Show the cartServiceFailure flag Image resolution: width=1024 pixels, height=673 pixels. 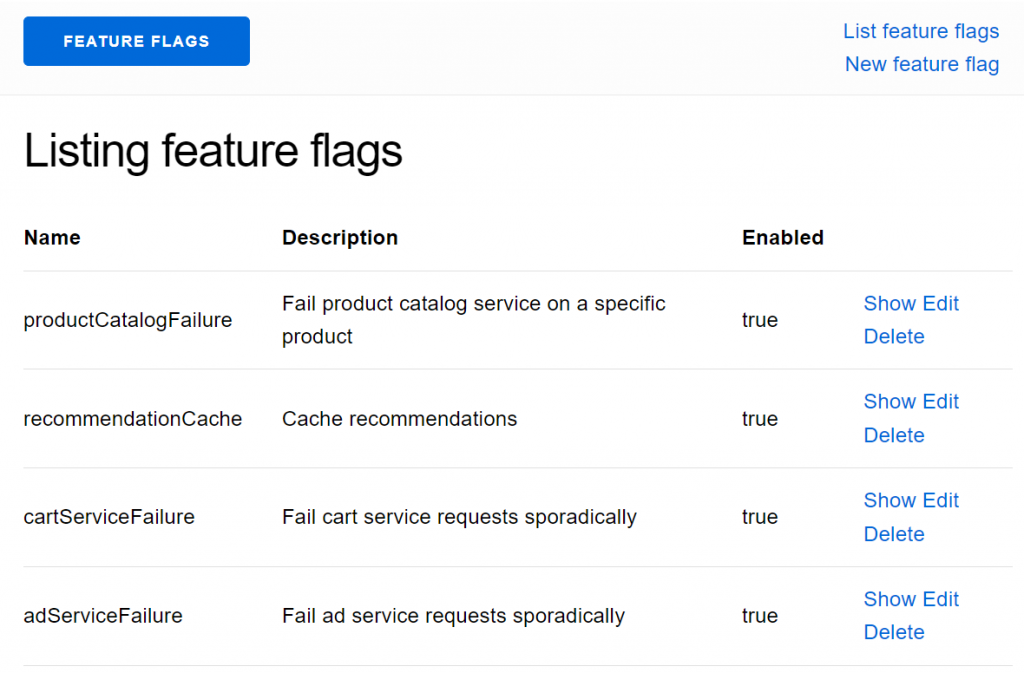pyautogui.click(x=889, y=500)
